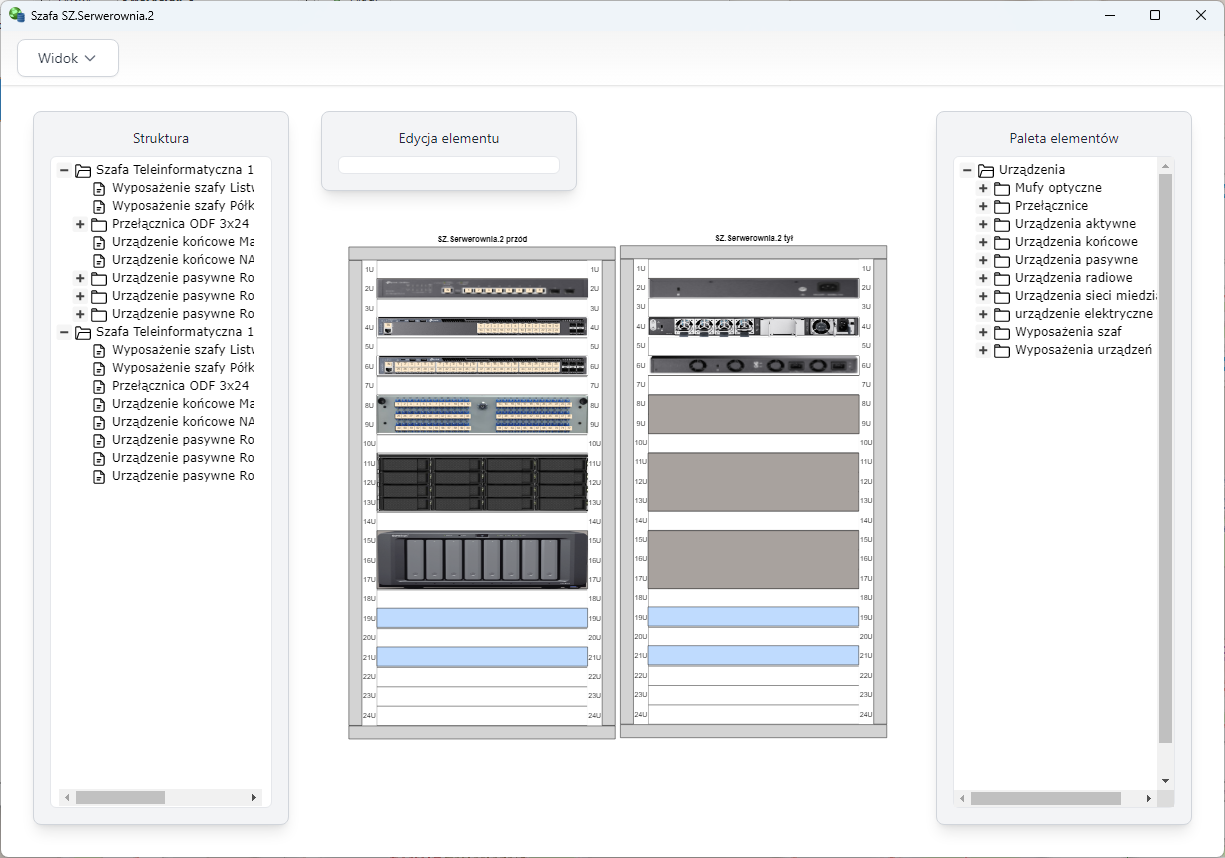
Task: Minimize the Szafa SZ.Serwerownia.2 window
Action: (x=1109, y=15)
